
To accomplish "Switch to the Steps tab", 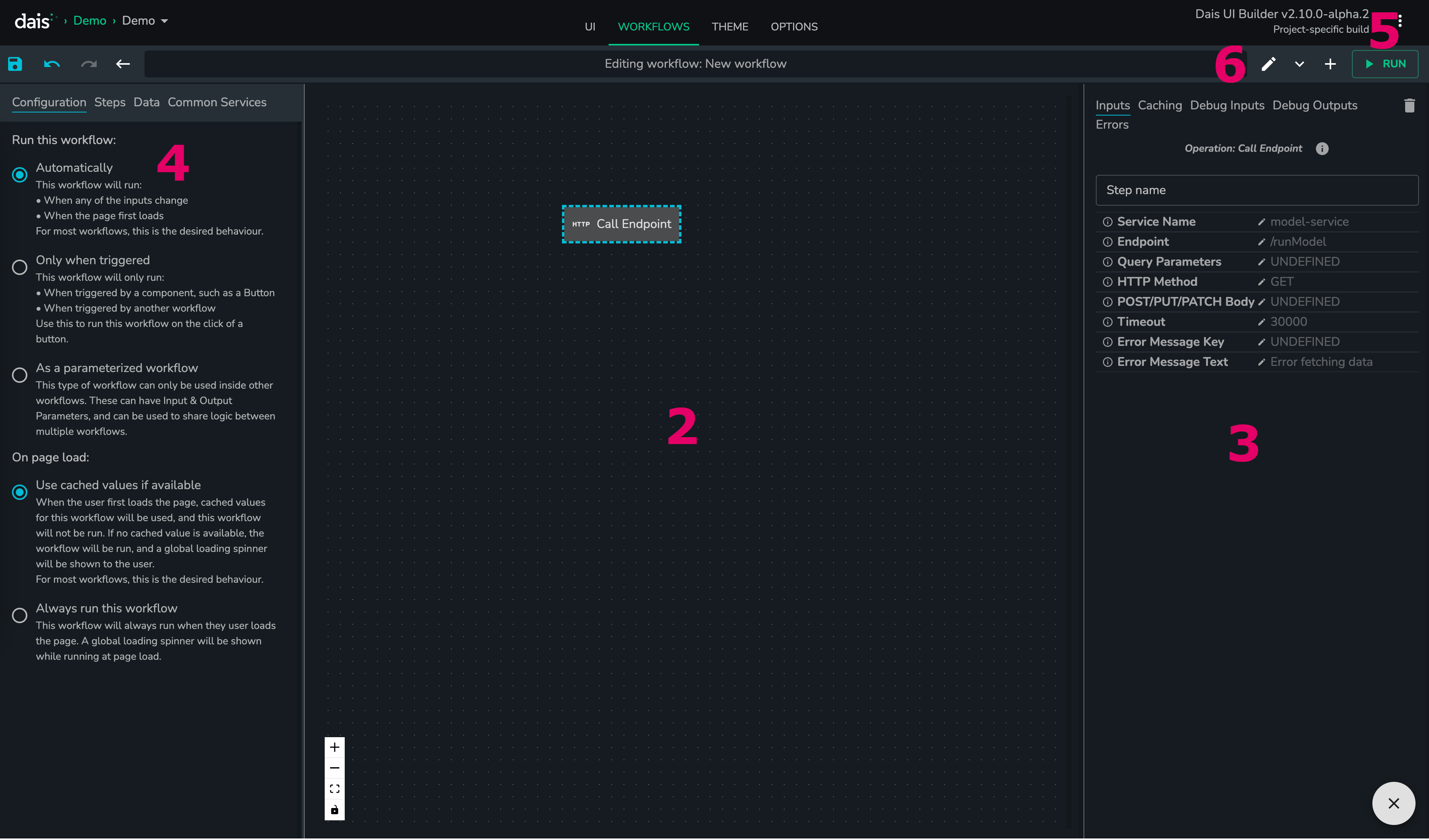I will 110,102.
